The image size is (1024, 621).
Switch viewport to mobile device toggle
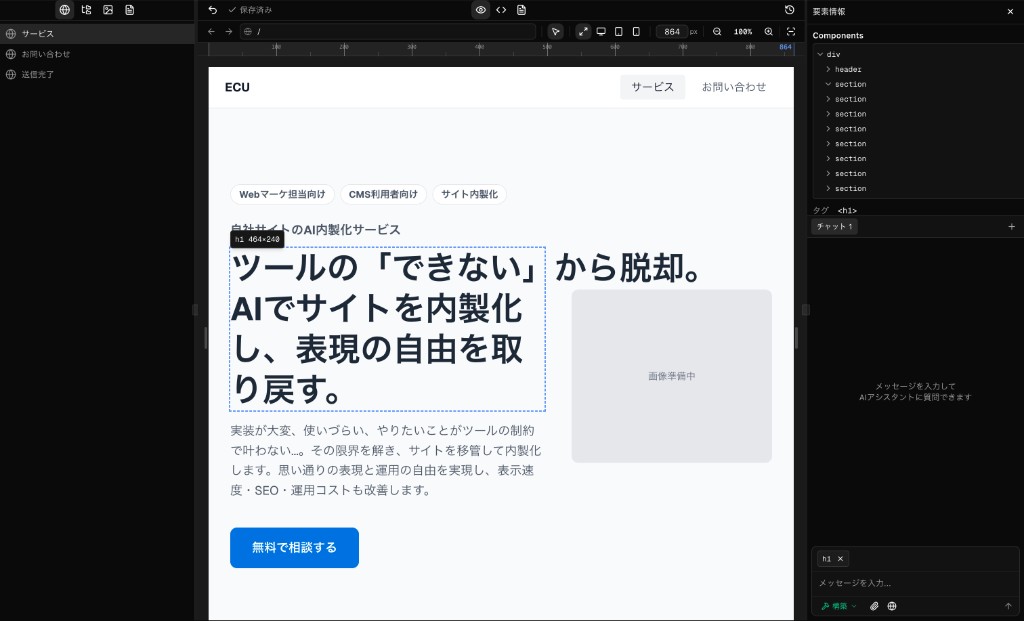tap(635, 31)
